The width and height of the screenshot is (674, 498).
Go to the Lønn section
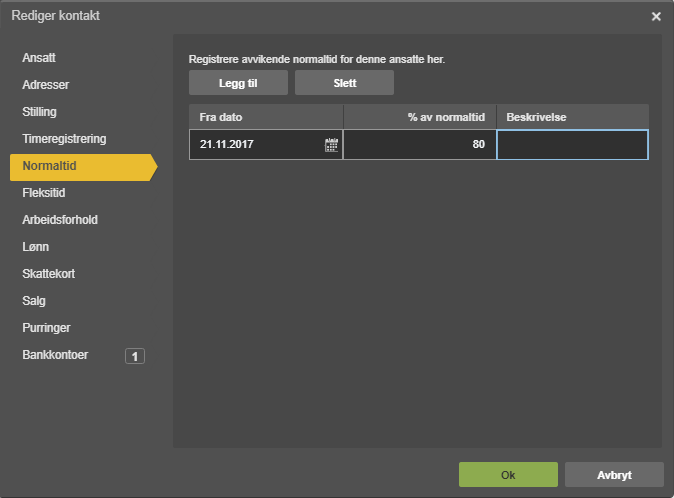(36, 247)
